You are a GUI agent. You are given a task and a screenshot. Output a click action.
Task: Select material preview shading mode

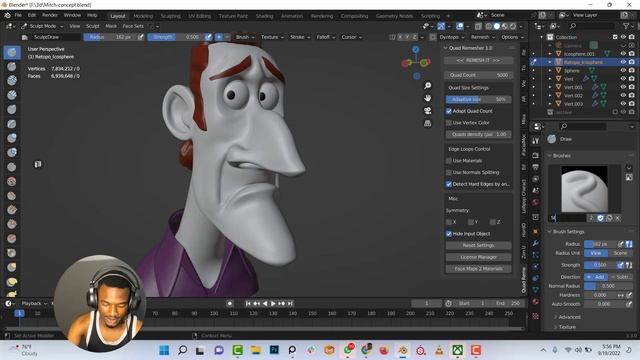(x=505, y=26)
